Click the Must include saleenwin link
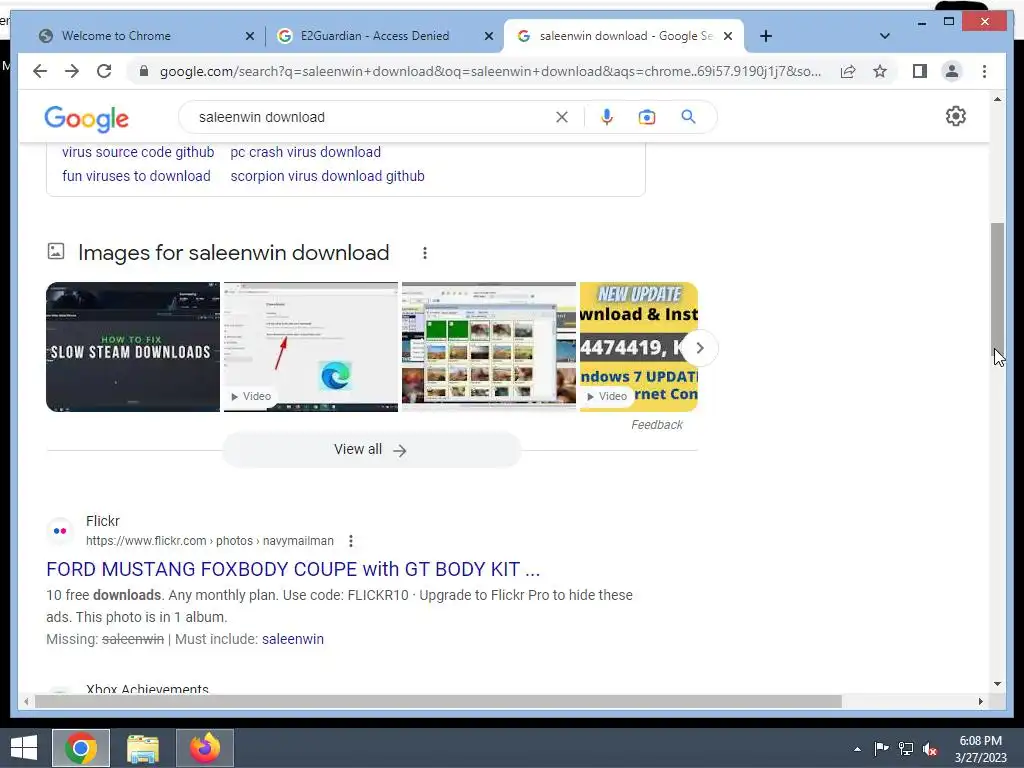This screenshot has height=768, width=1024. pyautogui.click(x=293, y=639)
